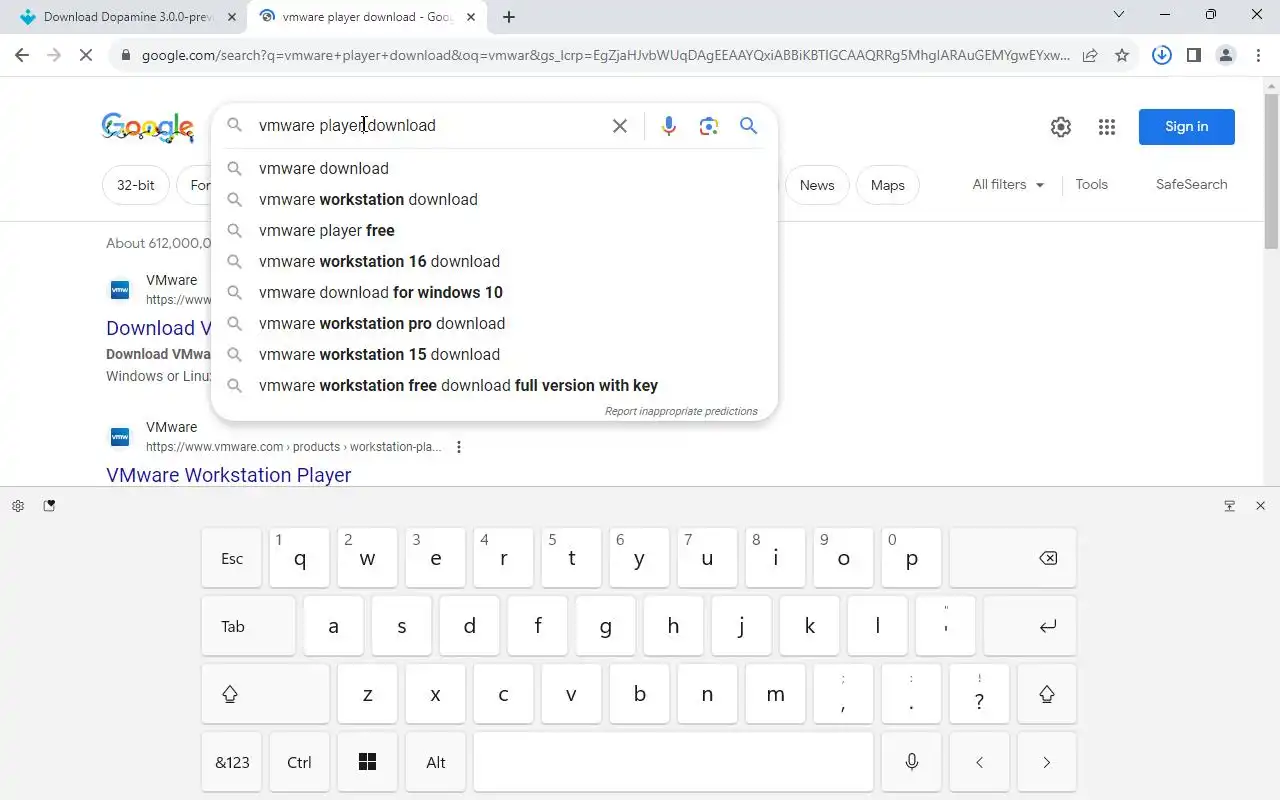Tap the keyboard dictation microphone key
The image size is (1280, 800).
tap(911, 762)
